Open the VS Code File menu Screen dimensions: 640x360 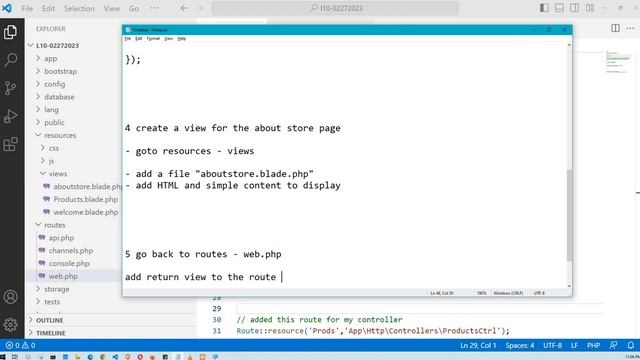pos(27,8)
